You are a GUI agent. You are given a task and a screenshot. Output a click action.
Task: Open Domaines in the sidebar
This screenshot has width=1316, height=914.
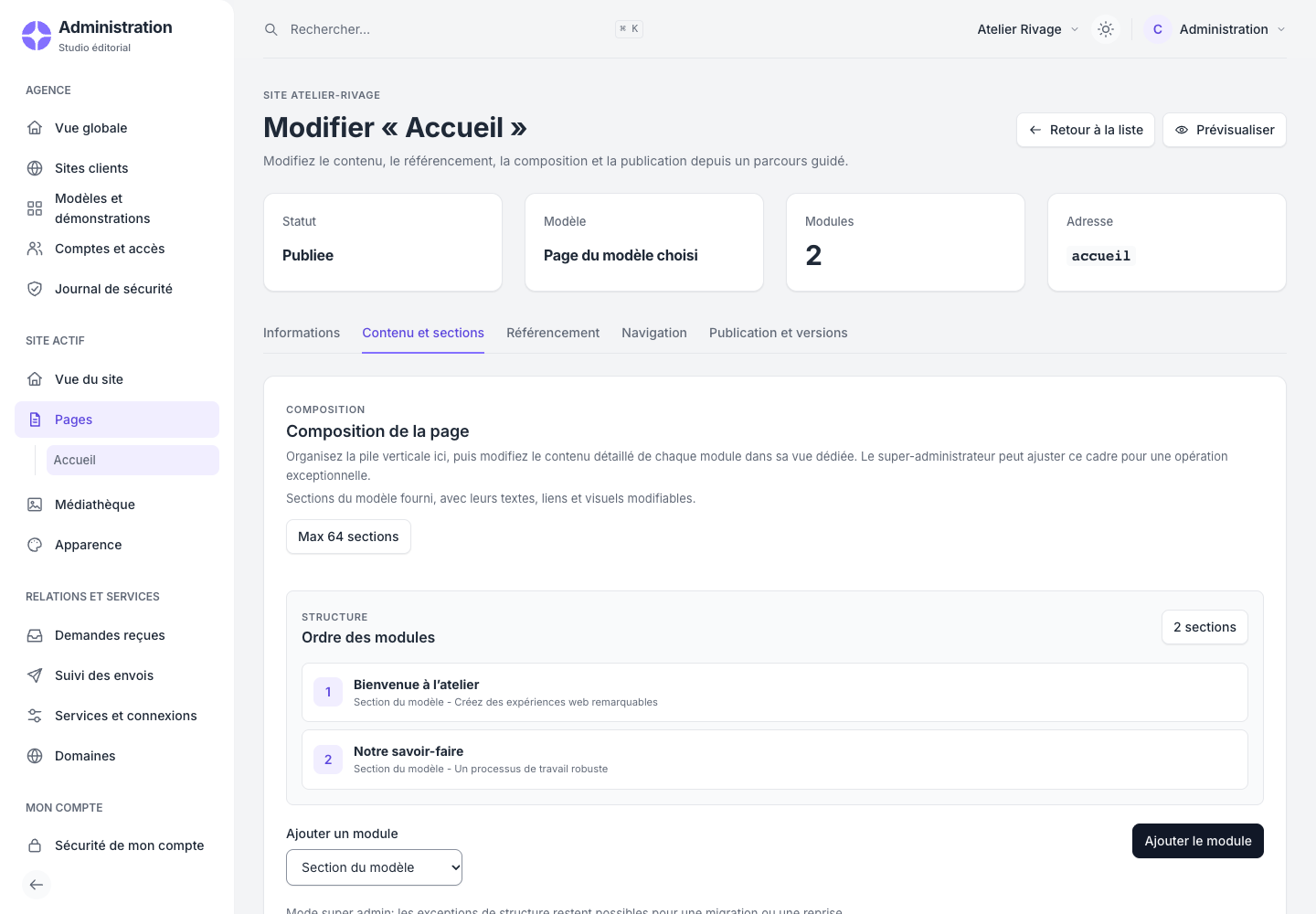point(117,756)
